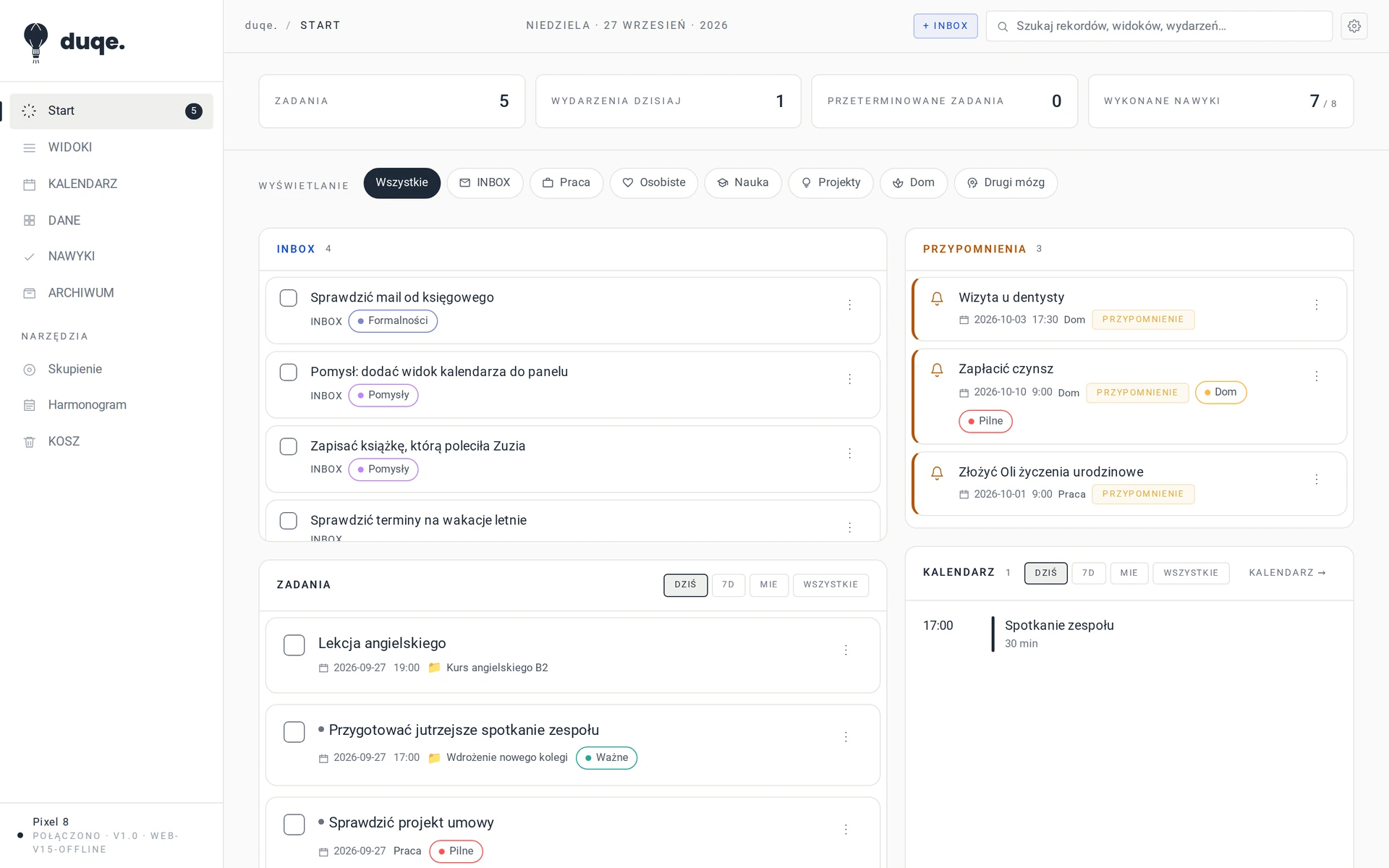Click the Formalności tag chip
This screenshot has height=868, width=1389.
click(x=393, y=321)
